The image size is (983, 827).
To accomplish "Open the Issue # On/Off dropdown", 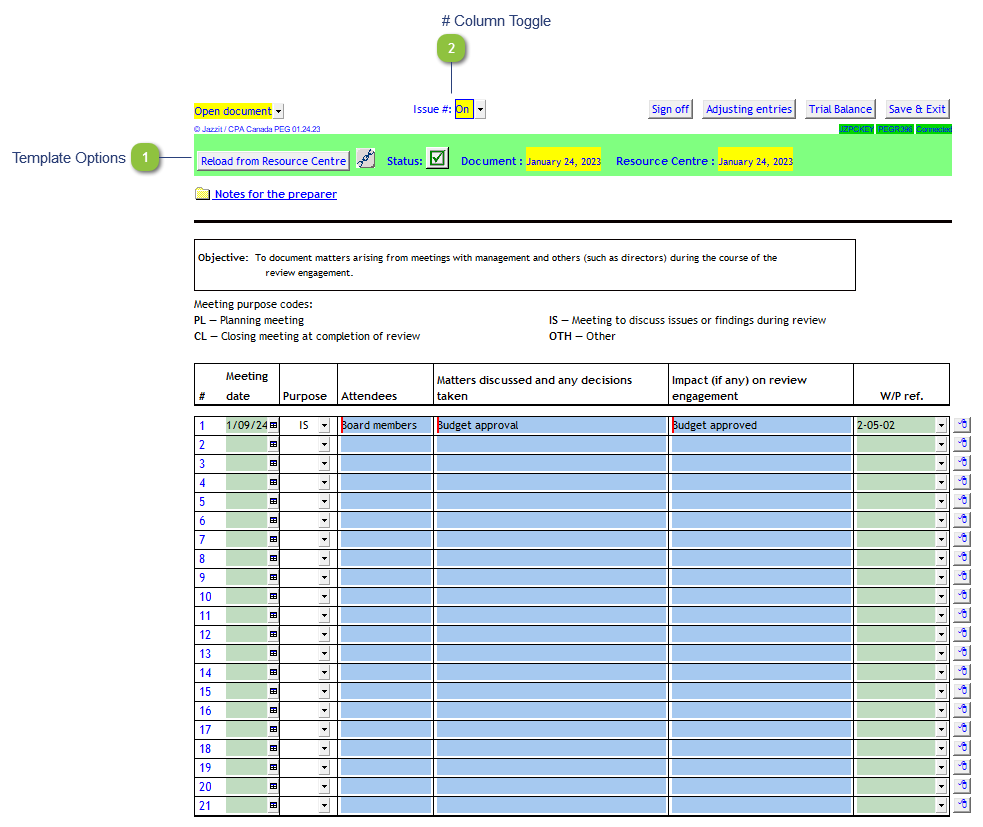I will pos(480,109).
